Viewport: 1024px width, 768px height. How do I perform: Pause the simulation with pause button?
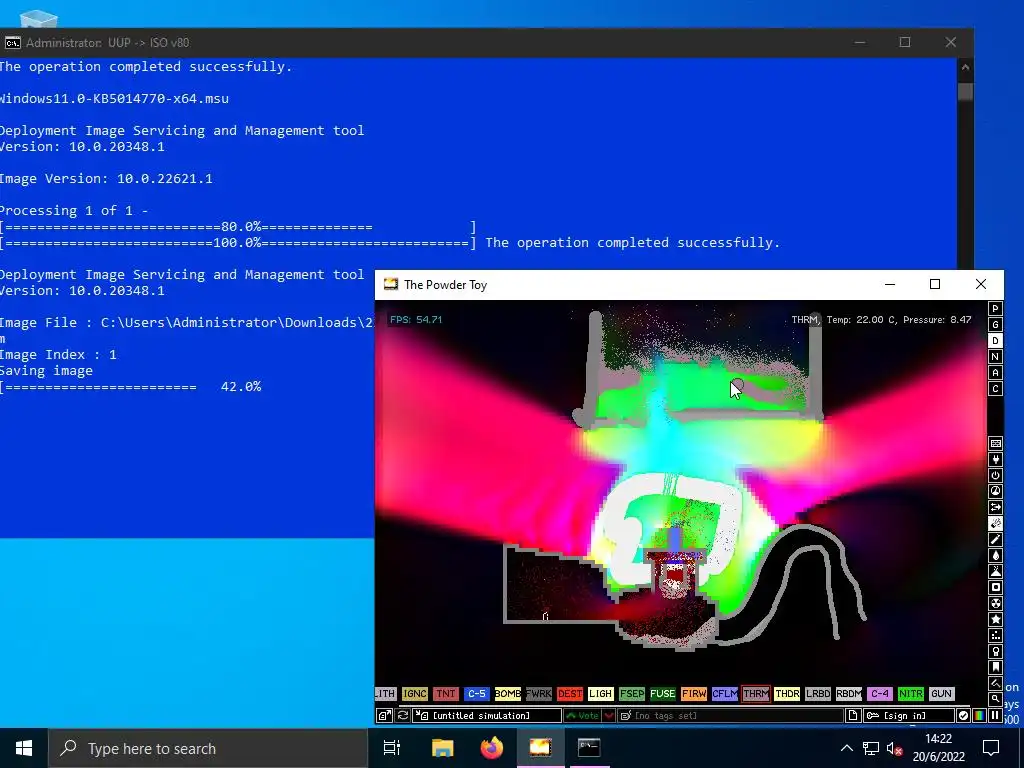click(x=995, y=716)
